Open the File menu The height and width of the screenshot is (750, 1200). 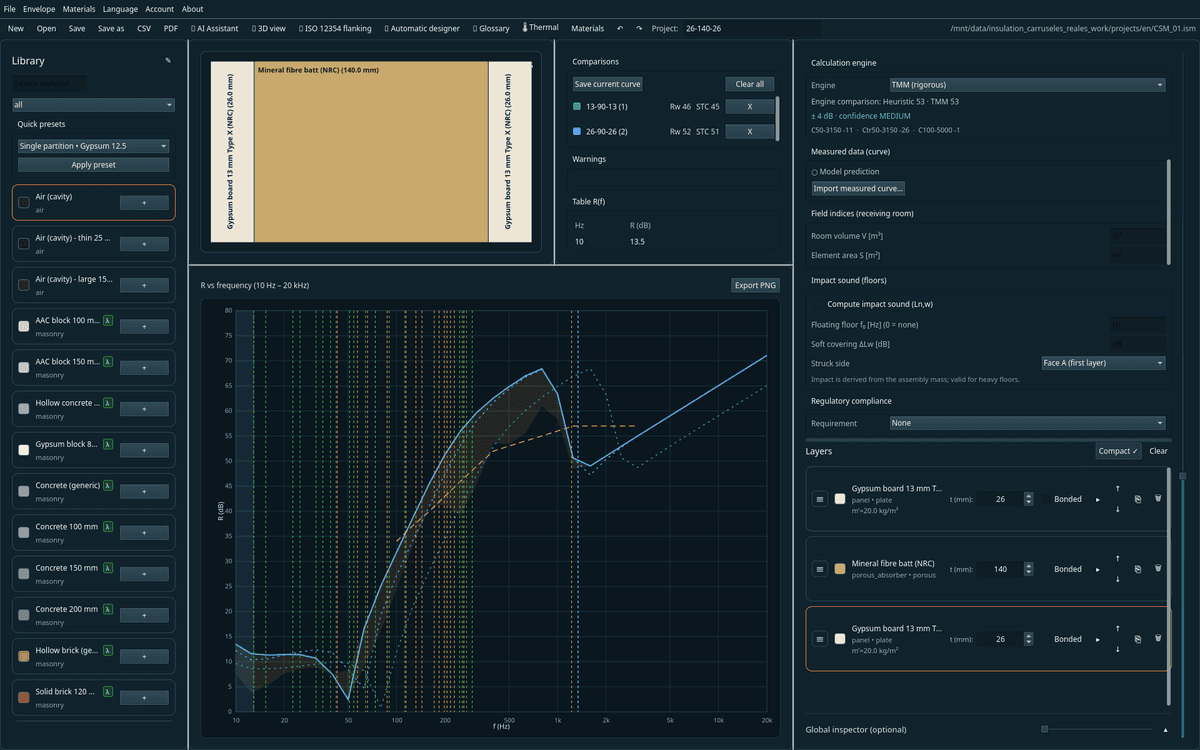(10, 9)
